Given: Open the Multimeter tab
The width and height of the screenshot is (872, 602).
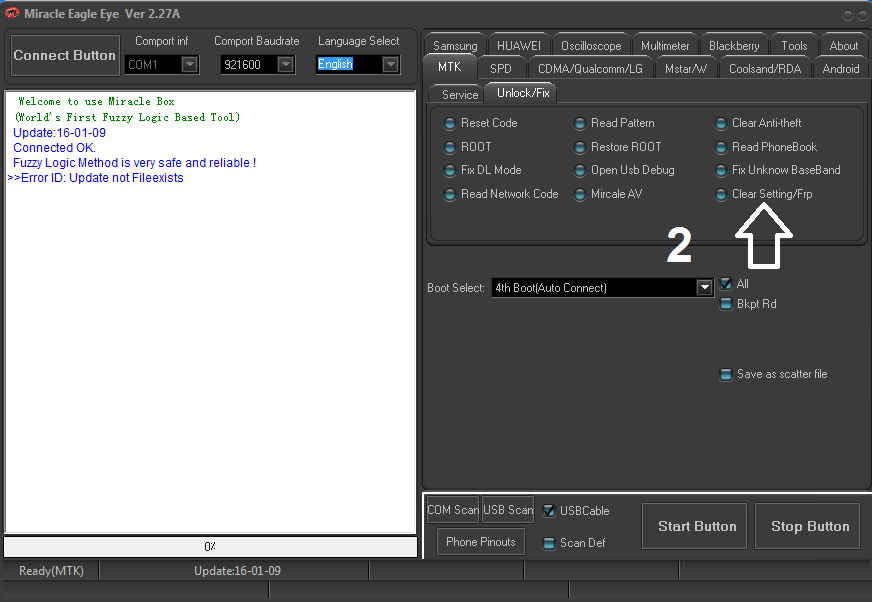Looking at the screenshot, I should [665, 46].
